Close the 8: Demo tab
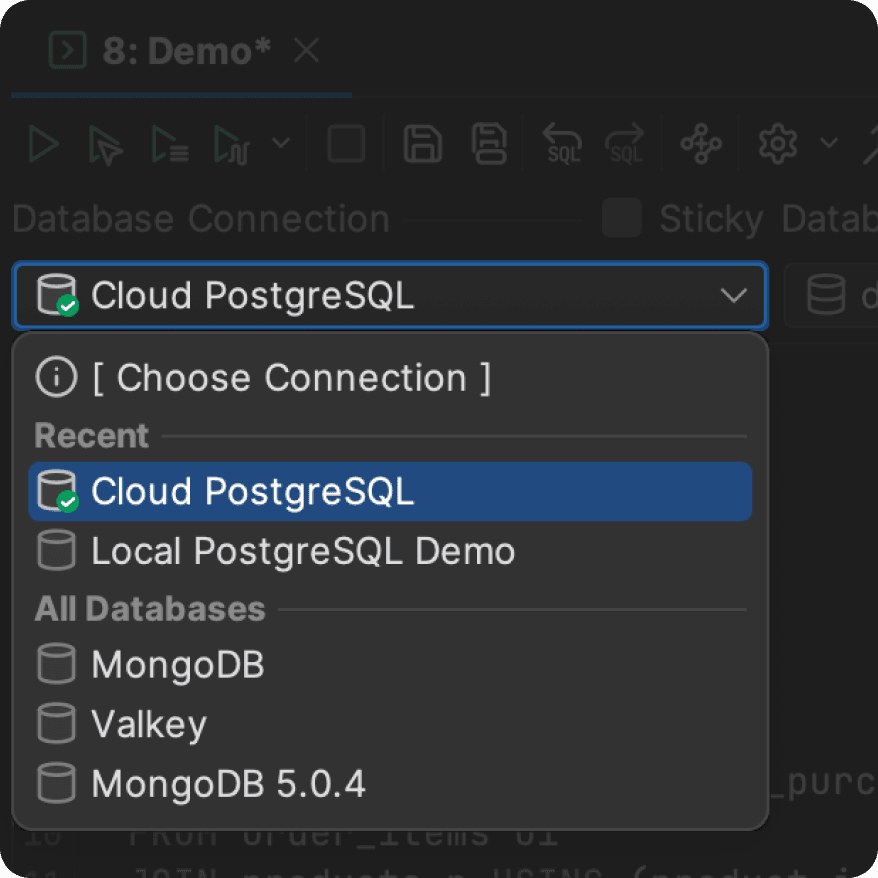 [306, 51]
